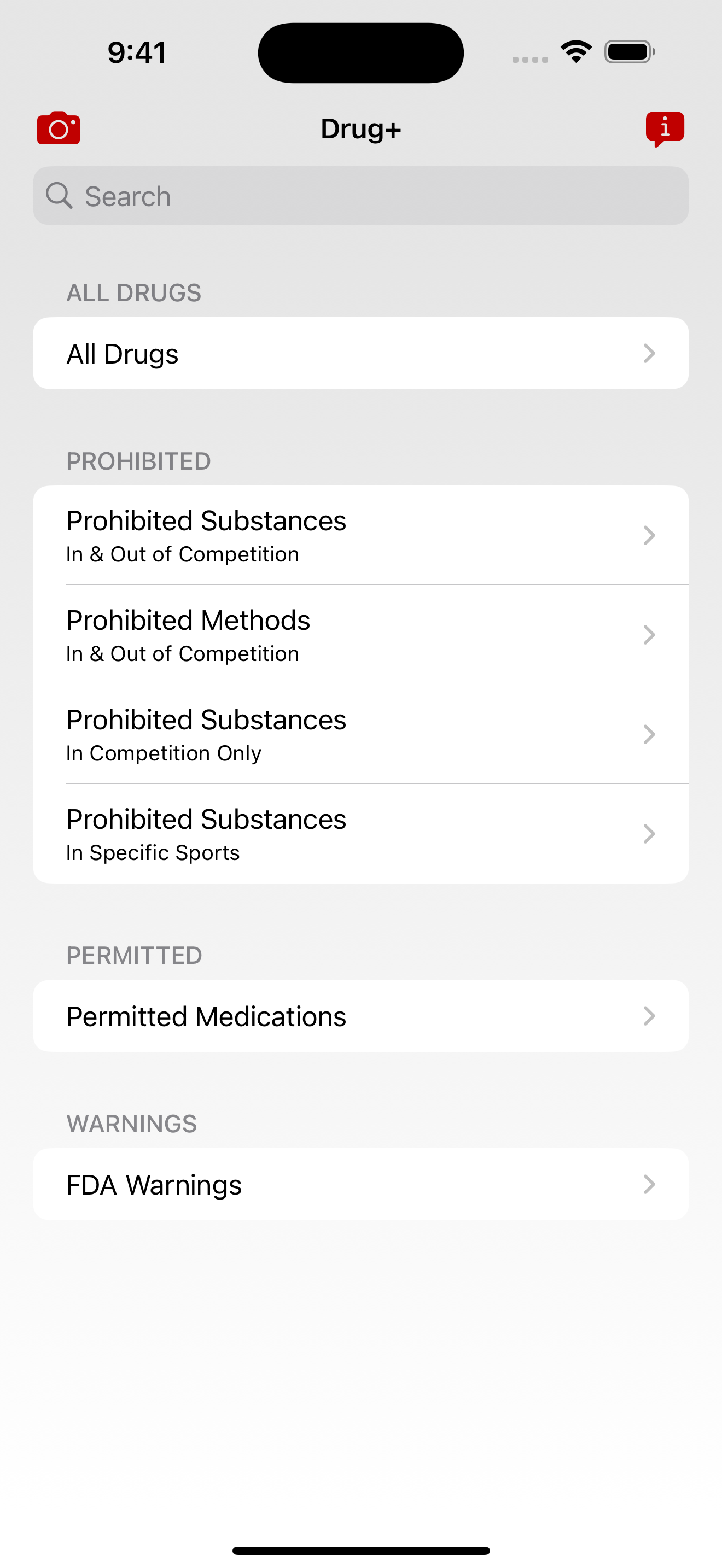The image size is (722, 1568).
Task: Open FDA Warnings section
Action: pyautogui.click(x=361, y=1184)
